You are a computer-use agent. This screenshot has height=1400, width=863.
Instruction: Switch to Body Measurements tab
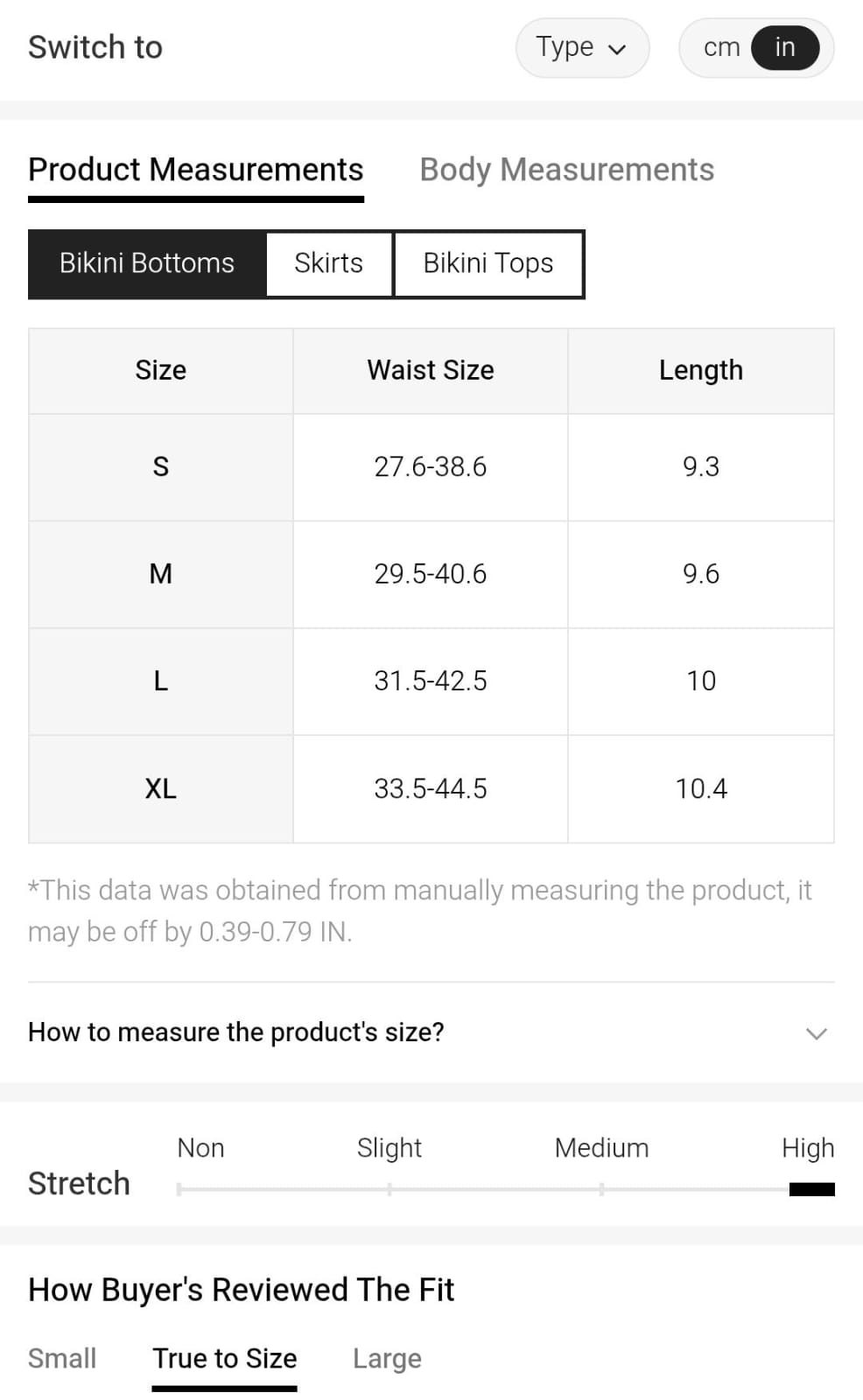point(566,170)
